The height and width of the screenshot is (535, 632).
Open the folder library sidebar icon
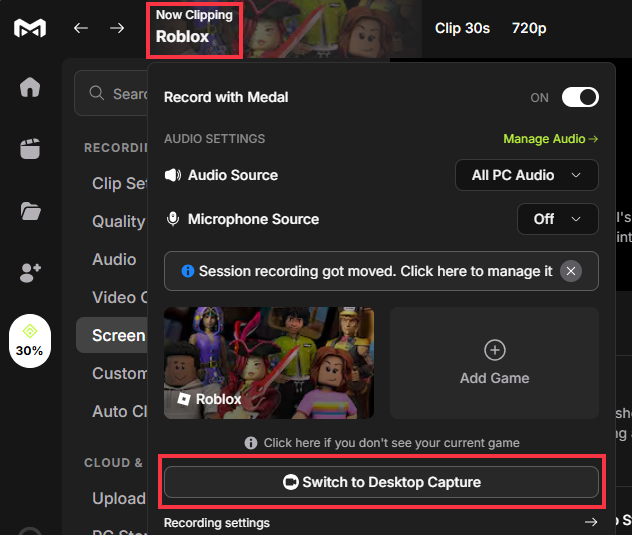click(x=30, y=210)
